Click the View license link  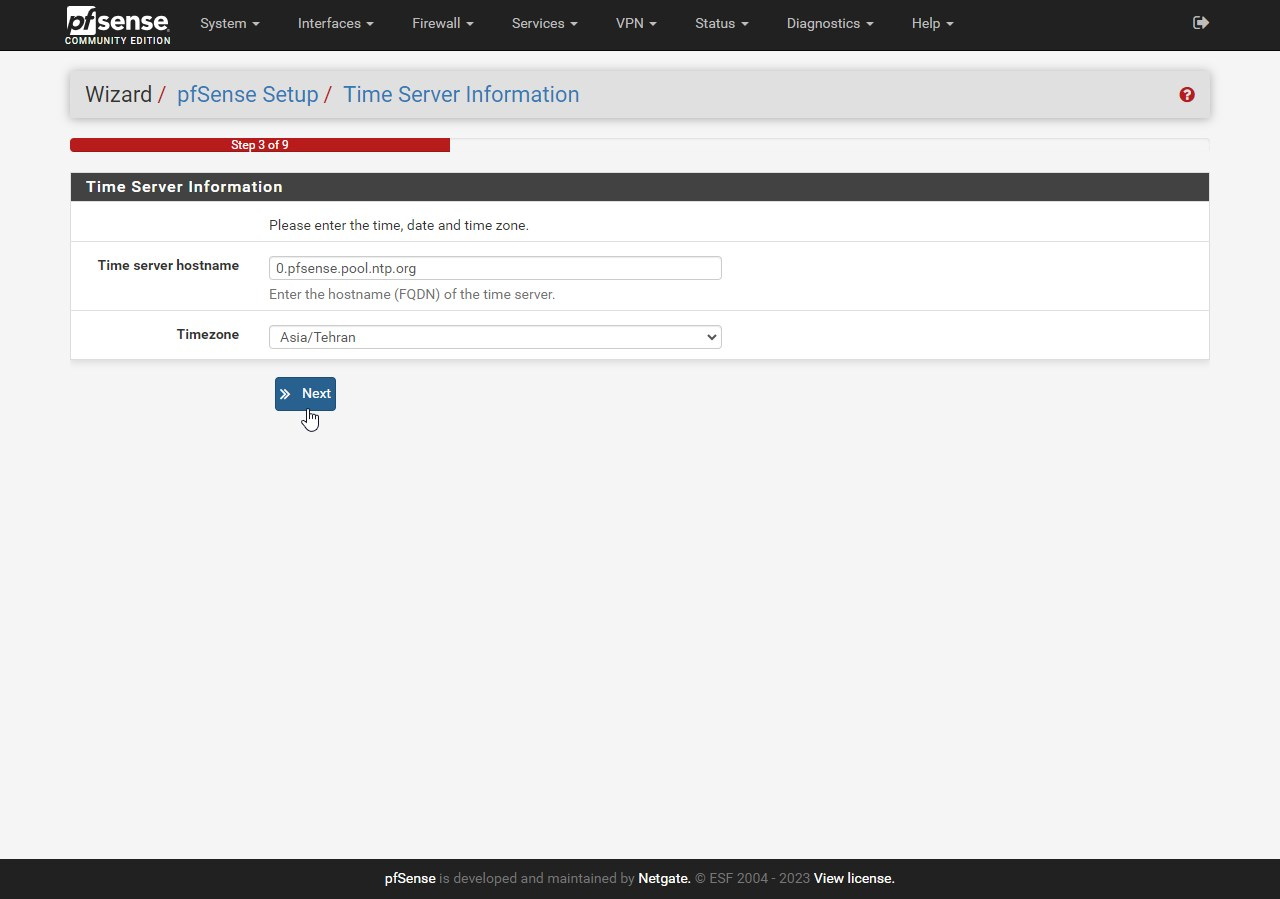pos(854,879)
